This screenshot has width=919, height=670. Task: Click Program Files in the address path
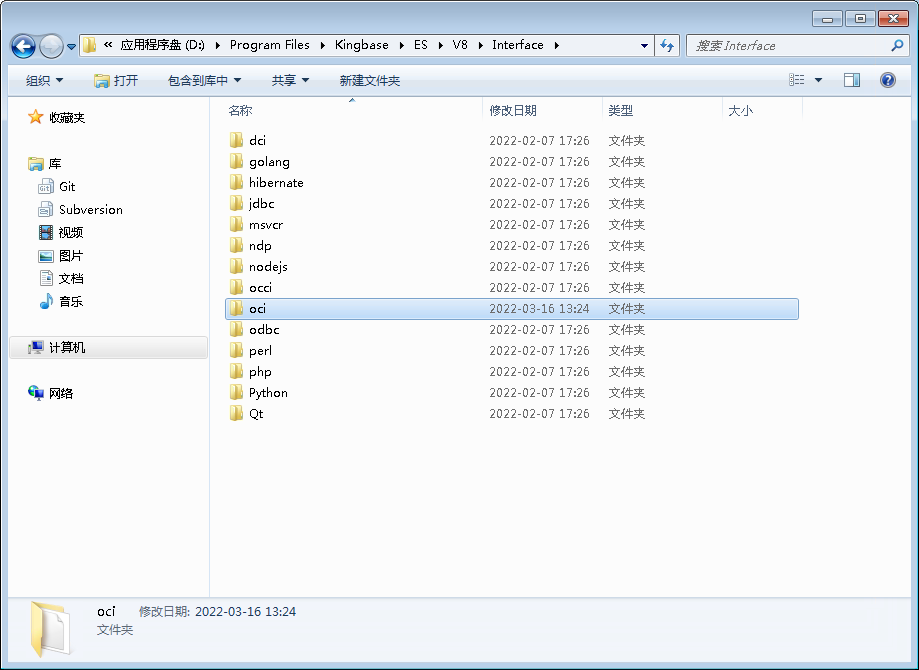point(270,45)
